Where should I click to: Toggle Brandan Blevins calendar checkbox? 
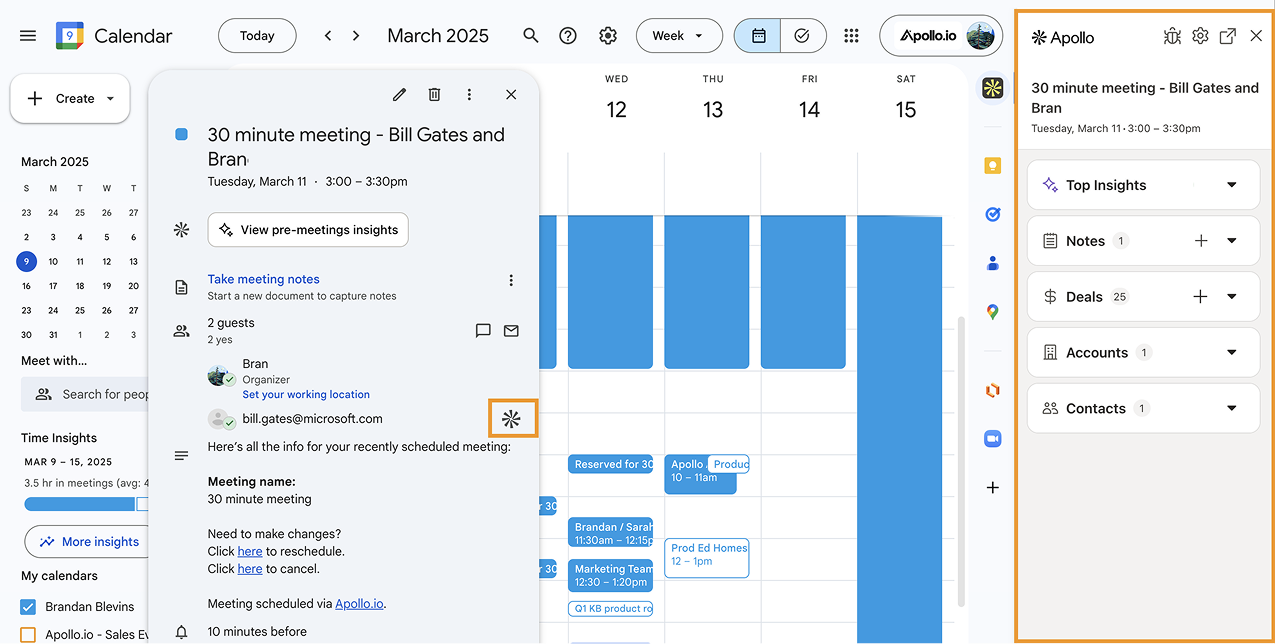pyautogui.click(x=28, y=607)
